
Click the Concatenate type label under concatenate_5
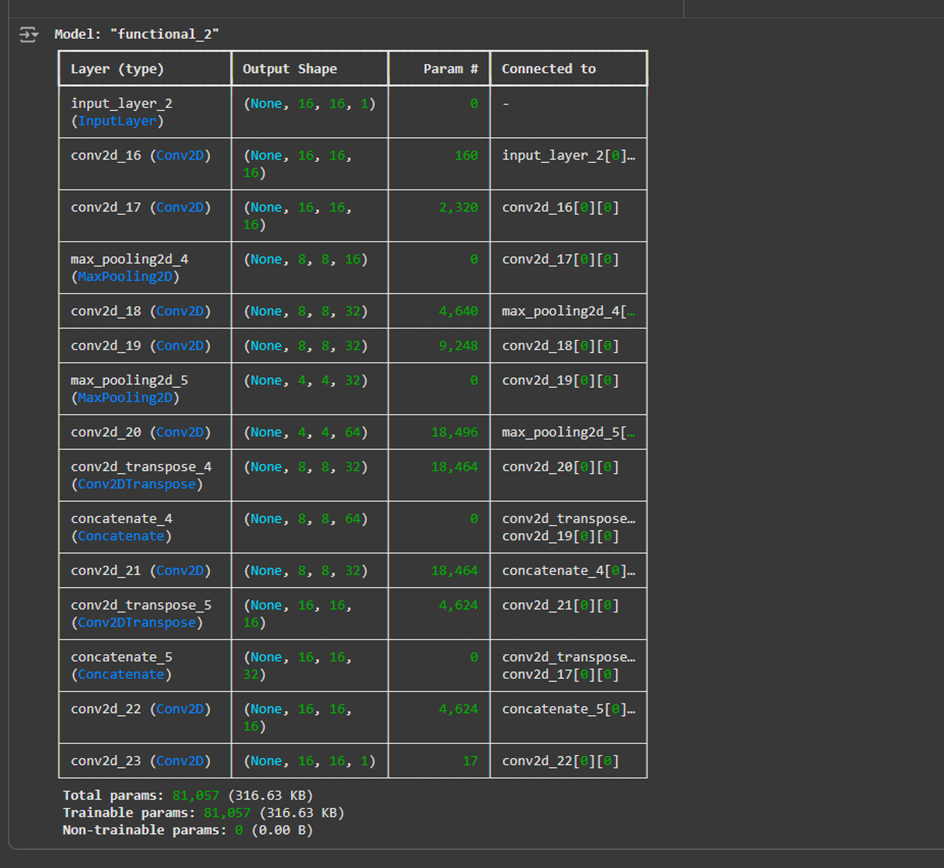120,674
